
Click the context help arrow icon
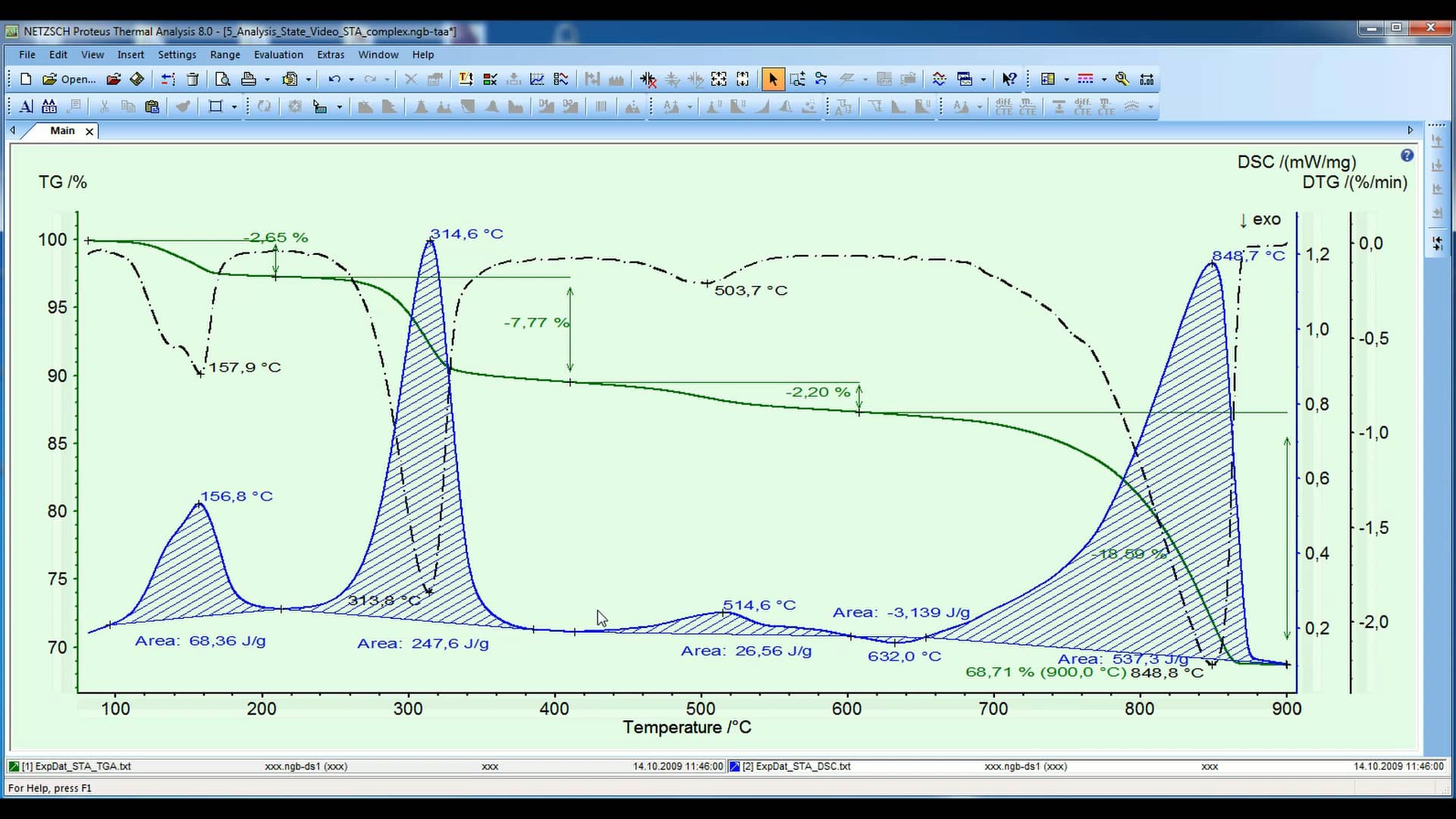coord(1009,79)
